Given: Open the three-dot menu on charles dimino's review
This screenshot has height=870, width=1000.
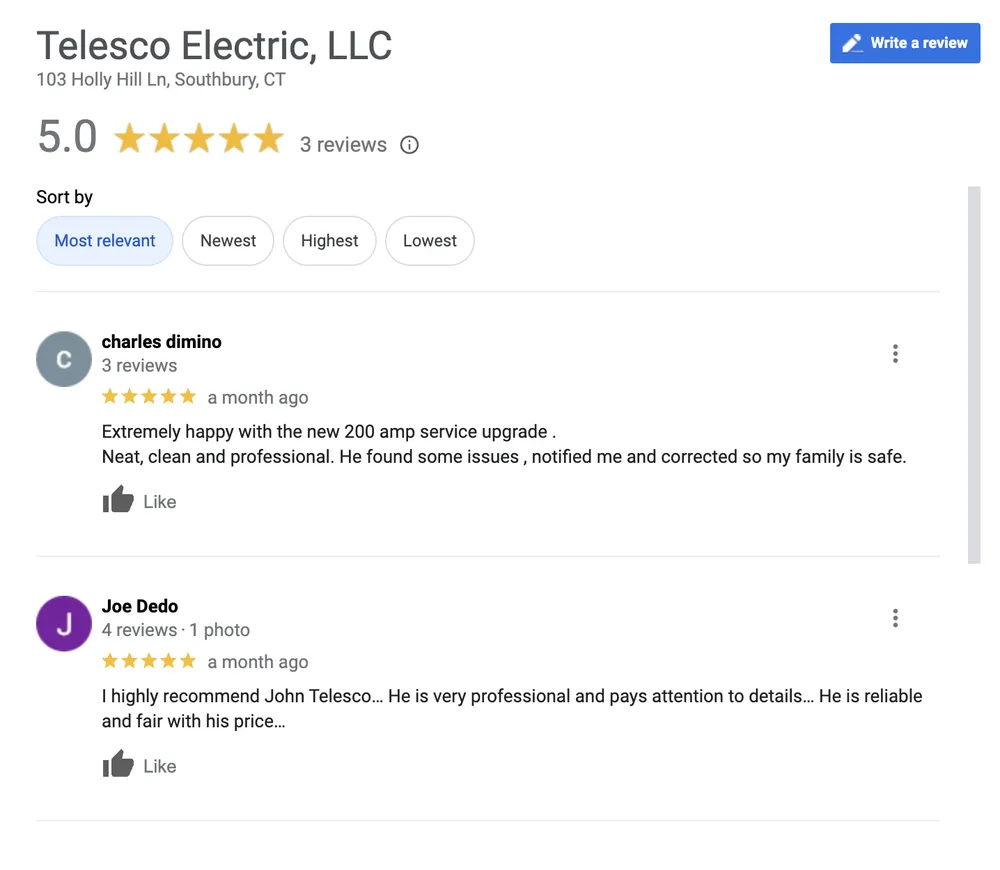Looking at the screenshot, I should click(x=895, y=353).
